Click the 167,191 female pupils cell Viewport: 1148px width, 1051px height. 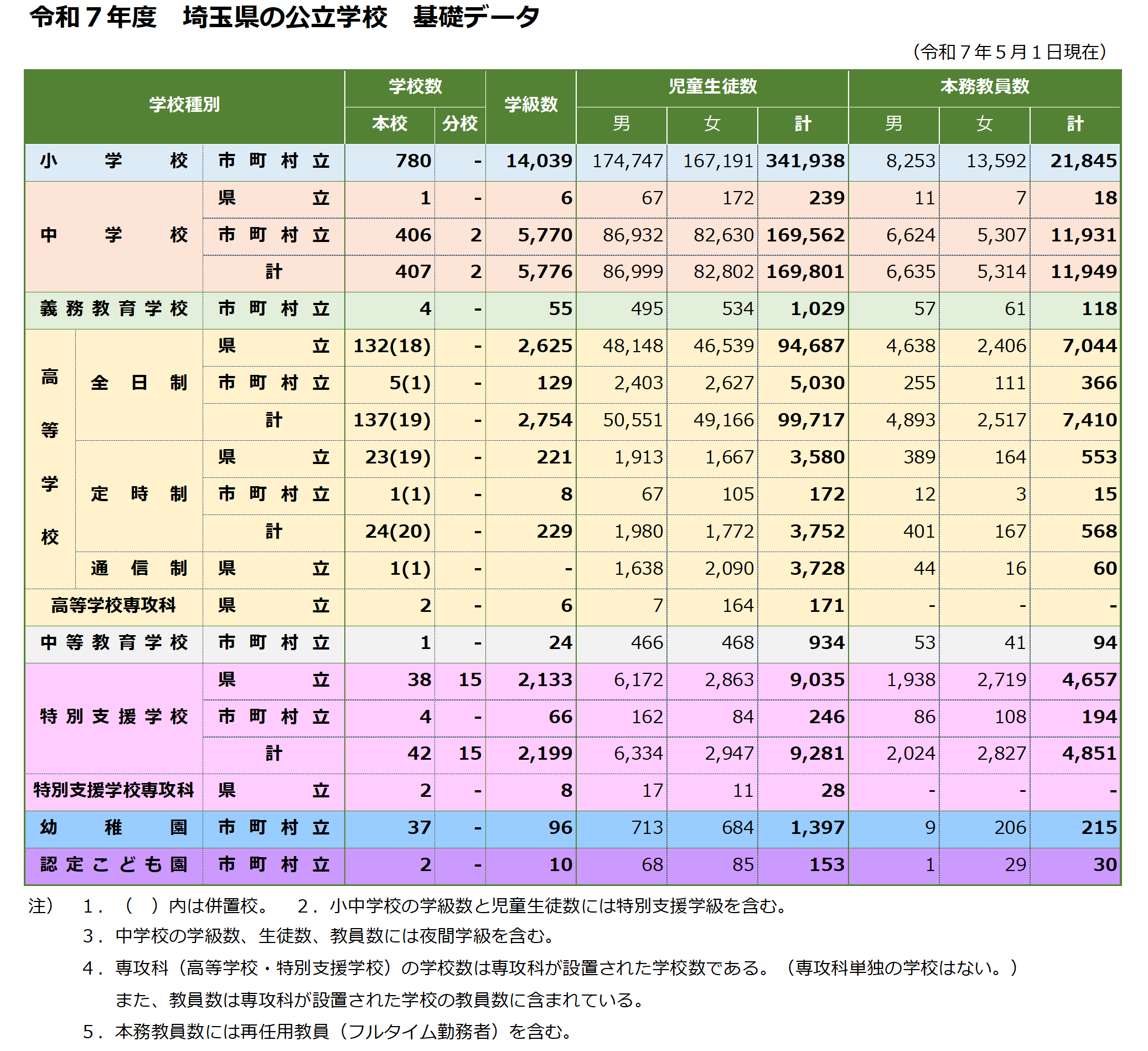[712, 161]
